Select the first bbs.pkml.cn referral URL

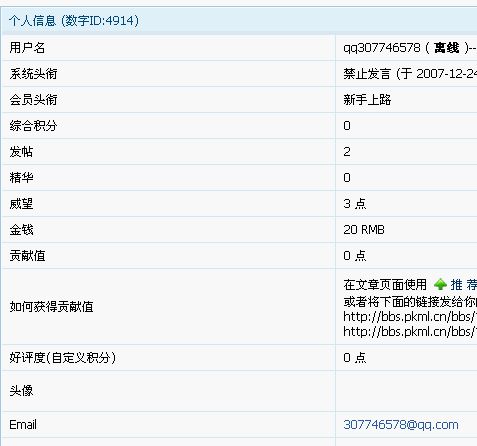coord(410,317)
